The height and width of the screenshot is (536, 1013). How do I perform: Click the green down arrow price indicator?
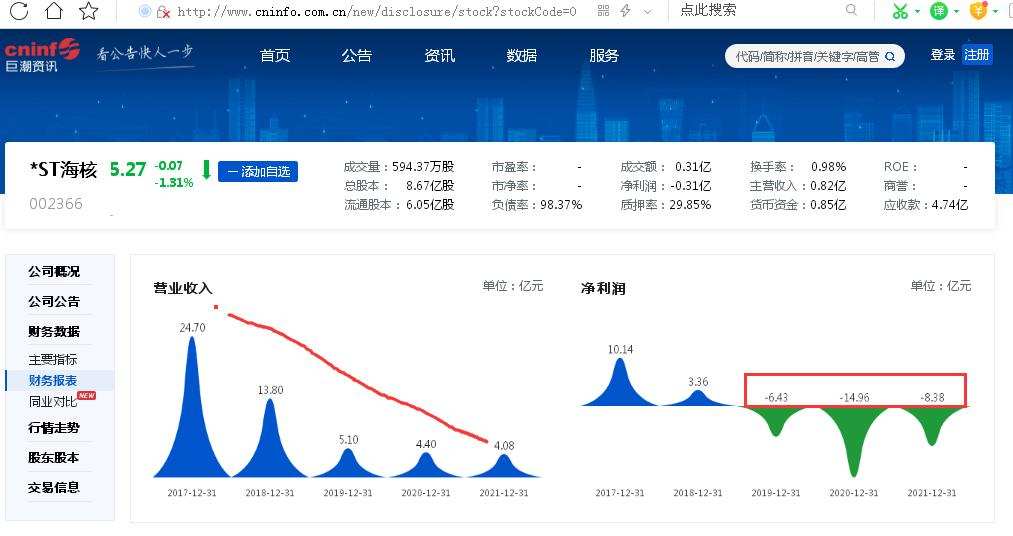(x=207, y=170)
